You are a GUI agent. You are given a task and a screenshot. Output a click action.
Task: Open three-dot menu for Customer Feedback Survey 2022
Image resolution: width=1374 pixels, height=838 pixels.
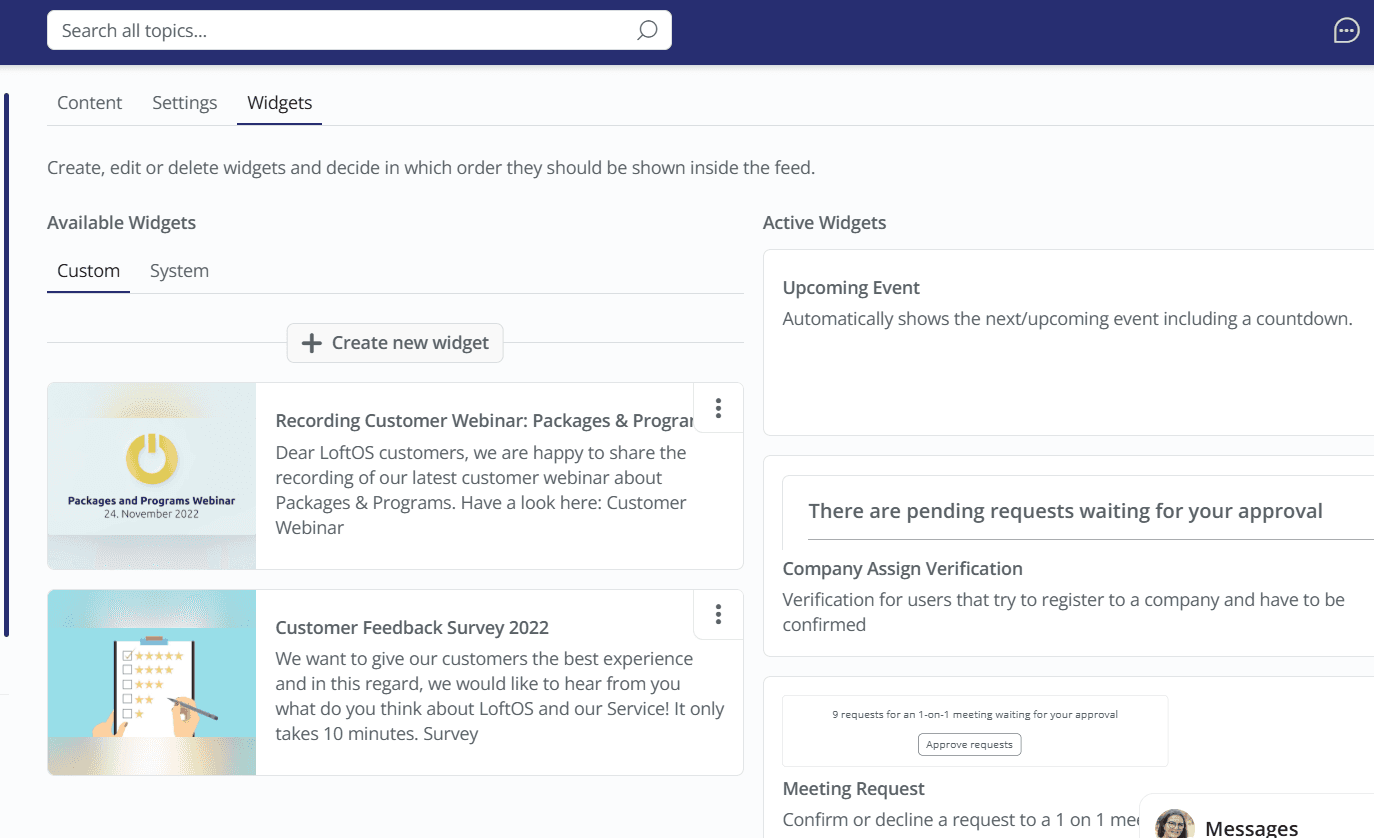[x=718, y=614]
